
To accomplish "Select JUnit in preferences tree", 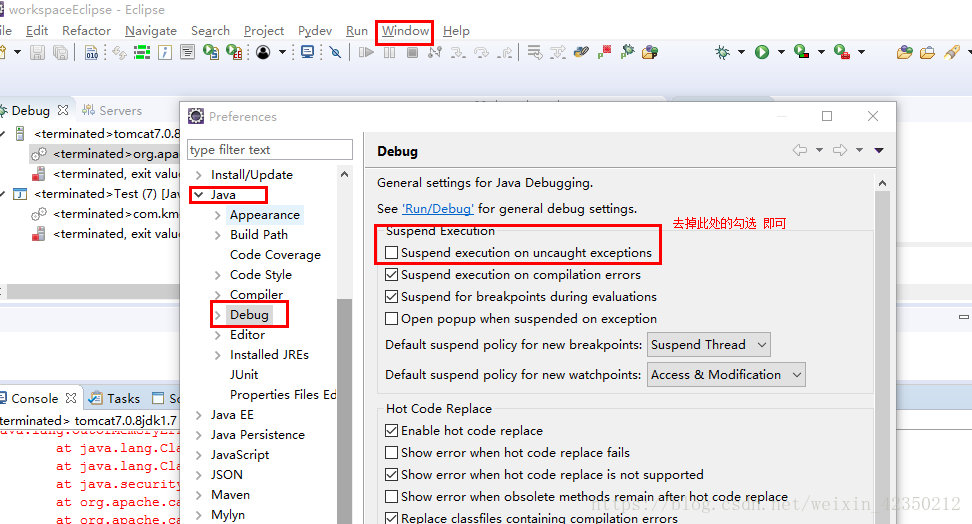I will [244, 375].
